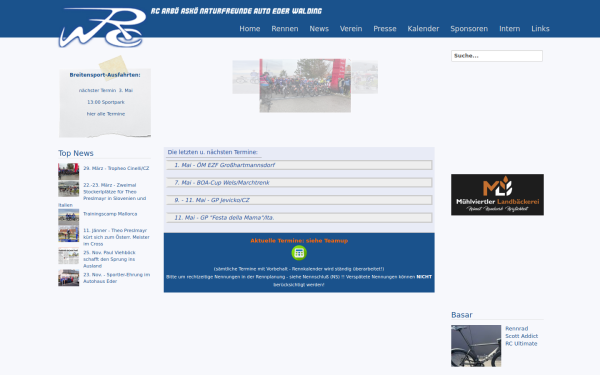Click the Sportler-Ehrung Autohaus Eder thumbnail
Viewport: 600px width, 375px height.
(x=68, y=278)
